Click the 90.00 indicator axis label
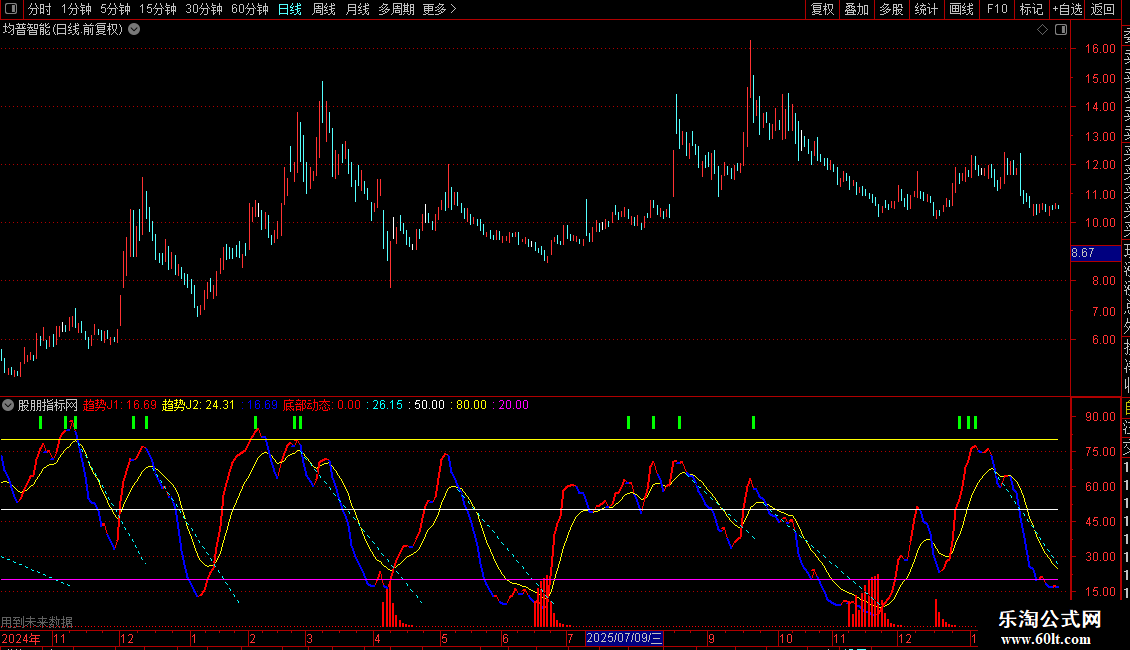The width and height of the screenshot is (1130, 650). (1100, 417)
